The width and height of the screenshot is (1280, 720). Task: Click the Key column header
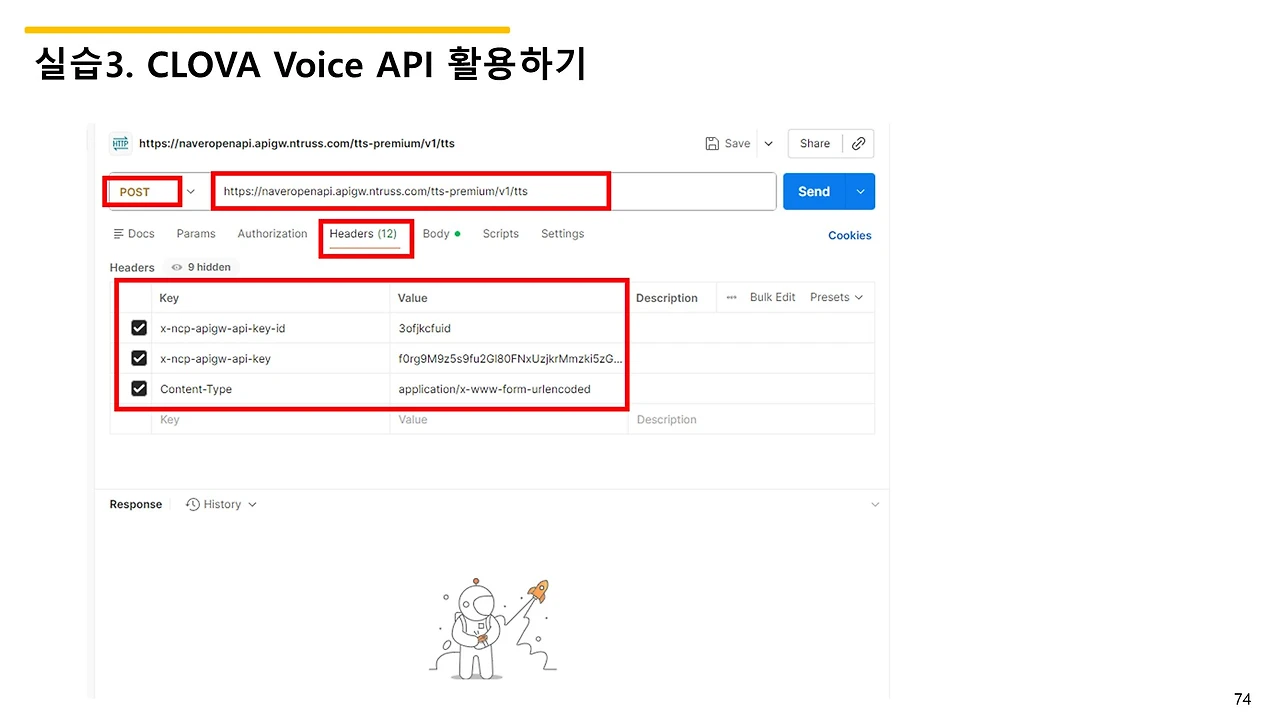(x=169, y=298)
